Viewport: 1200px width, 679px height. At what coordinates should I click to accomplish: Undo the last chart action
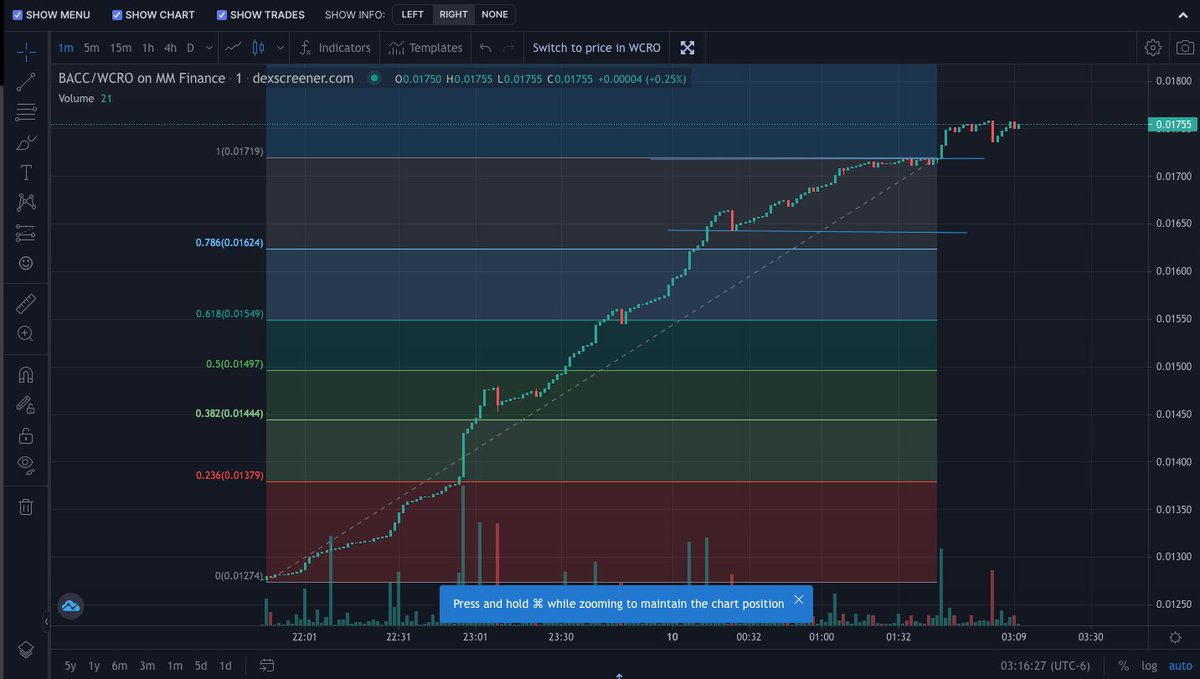pyautogui.click(x=485, y=47)
